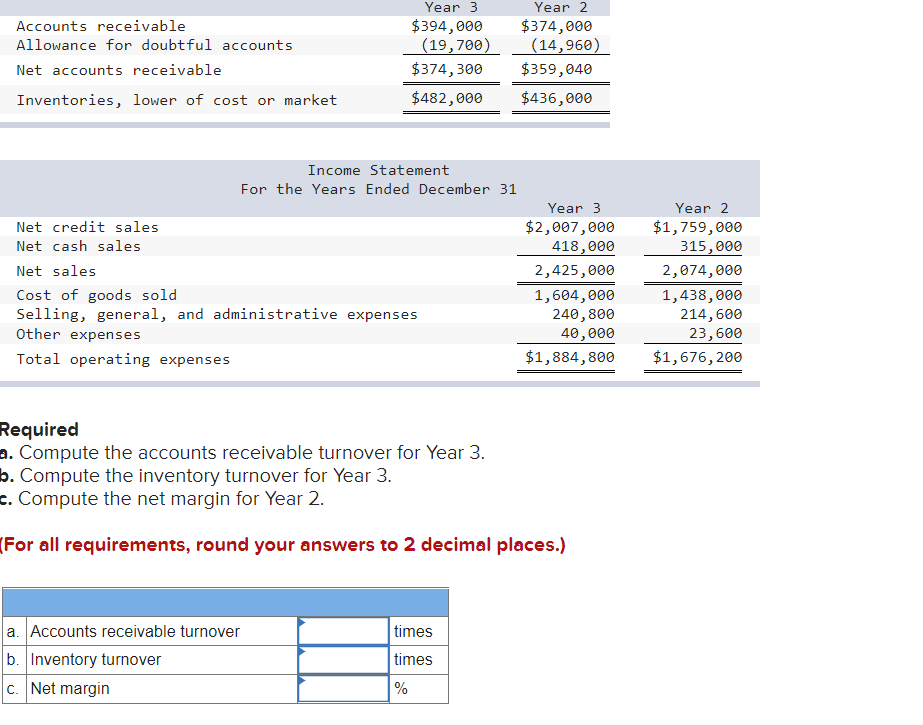Click the row label 'b.' in the table
This screenshot has width=923, height=725.
[x=11, y=660]
